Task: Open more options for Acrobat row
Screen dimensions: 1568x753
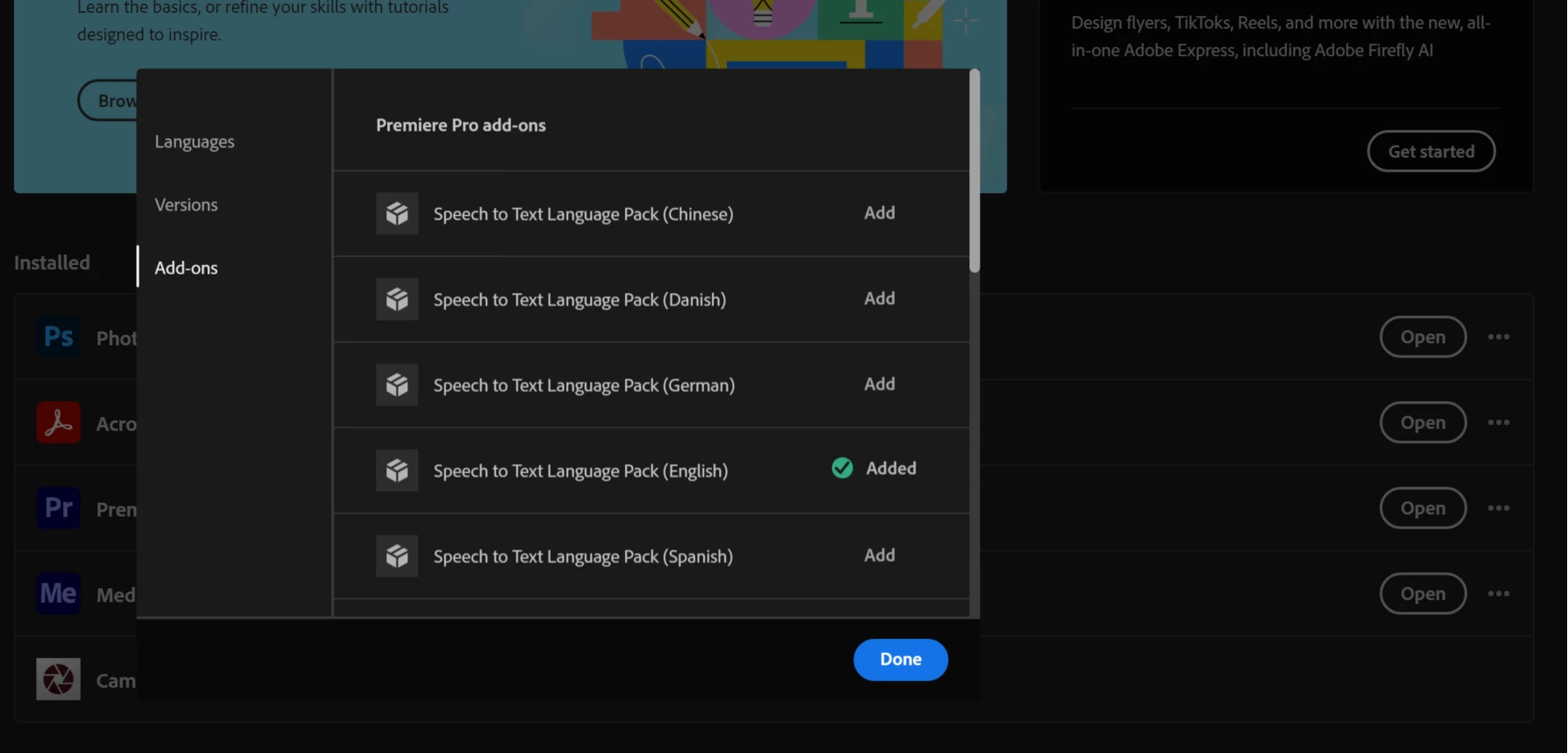Action: tap(1499, 422)
